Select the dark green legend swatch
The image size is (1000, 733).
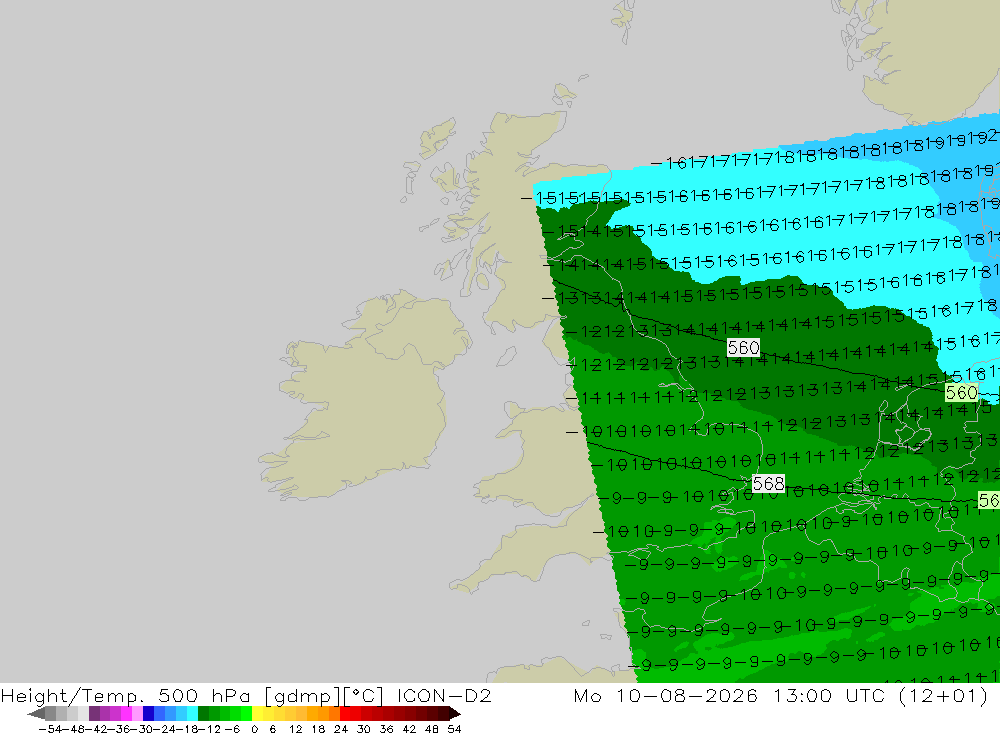203,714
